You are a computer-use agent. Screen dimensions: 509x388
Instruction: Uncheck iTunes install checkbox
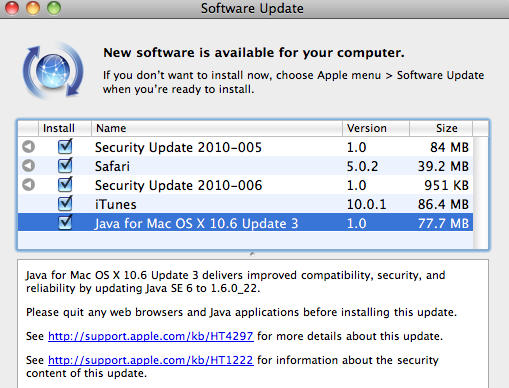(65, 204)
